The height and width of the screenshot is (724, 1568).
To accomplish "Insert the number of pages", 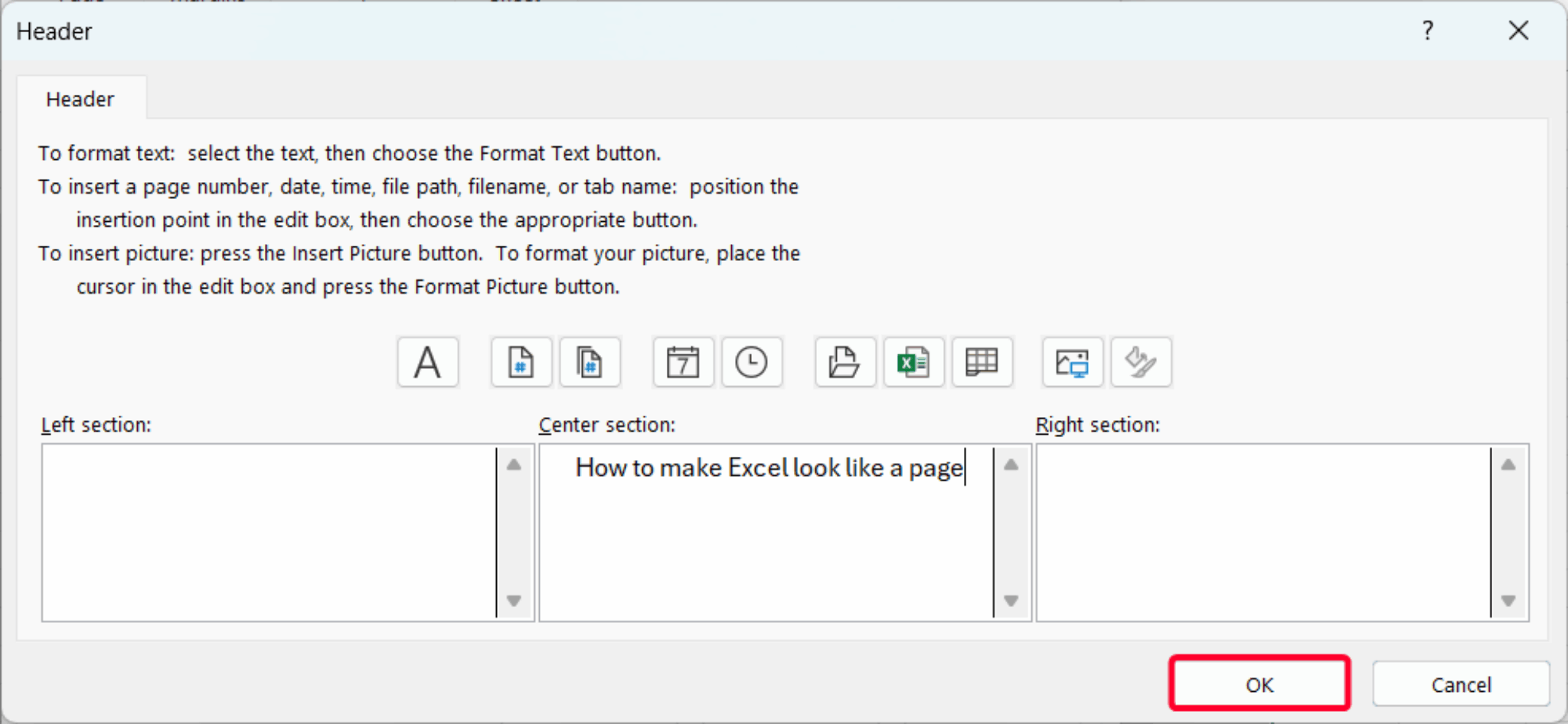I will click(x=590, y=362).
